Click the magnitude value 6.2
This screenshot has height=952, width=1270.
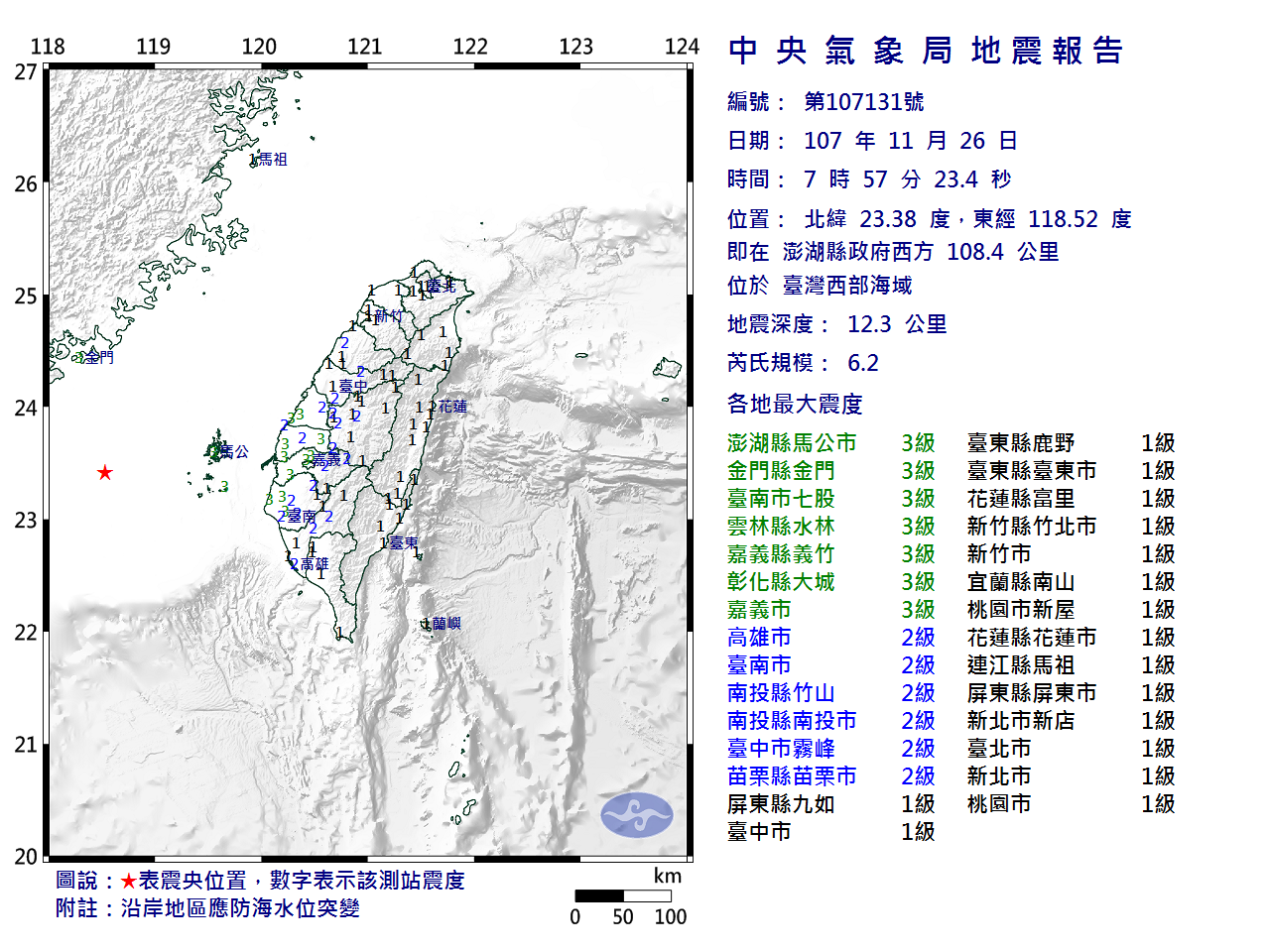tap(863, 363)
